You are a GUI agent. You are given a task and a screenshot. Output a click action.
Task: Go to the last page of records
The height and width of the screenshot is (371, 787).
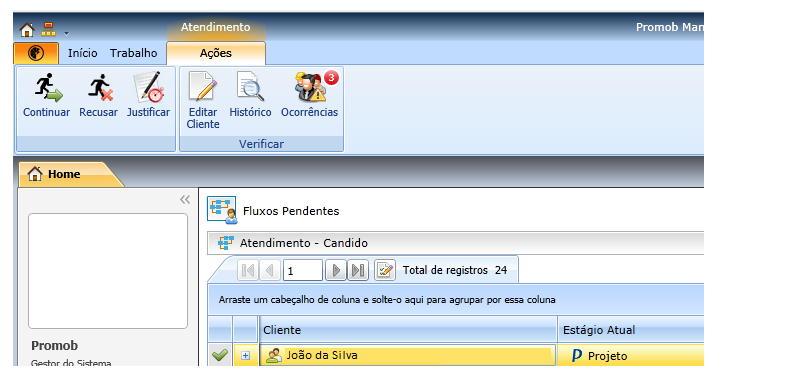[358, 271]
